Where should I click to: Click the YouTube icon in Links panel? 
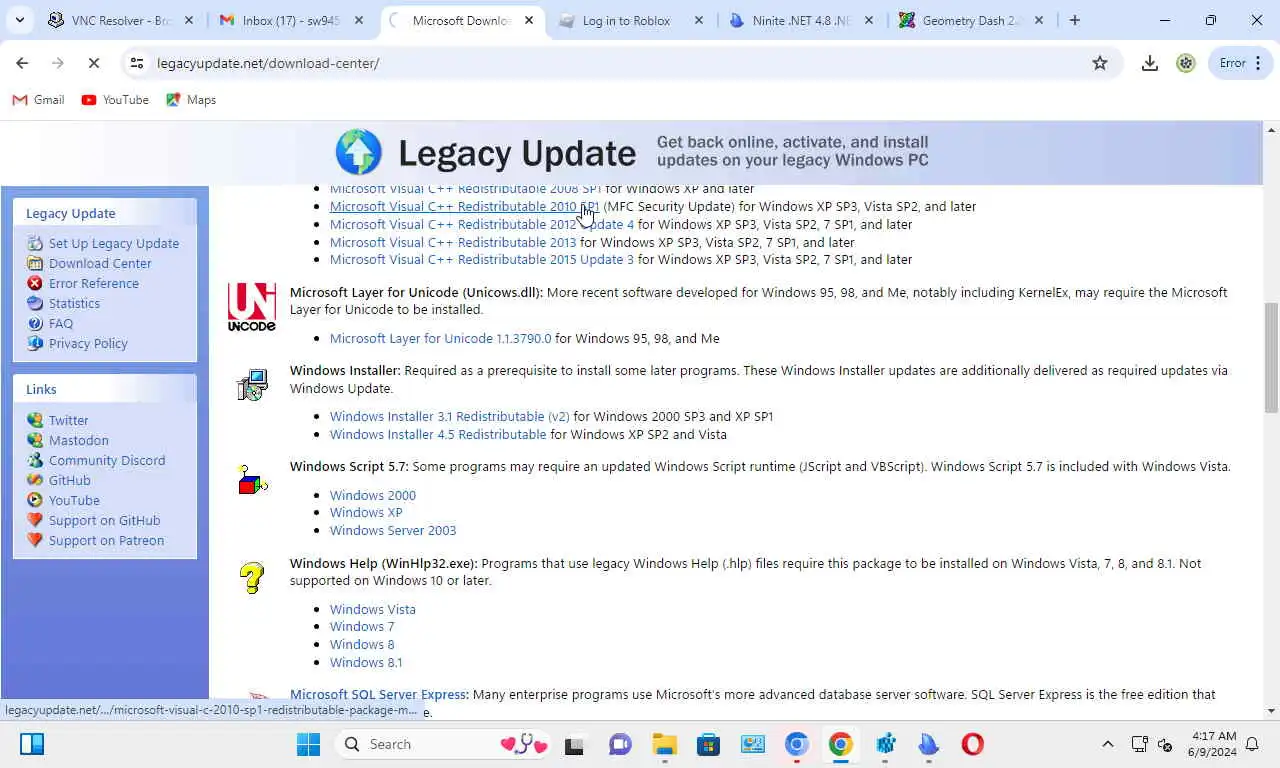tap(35, 500)
